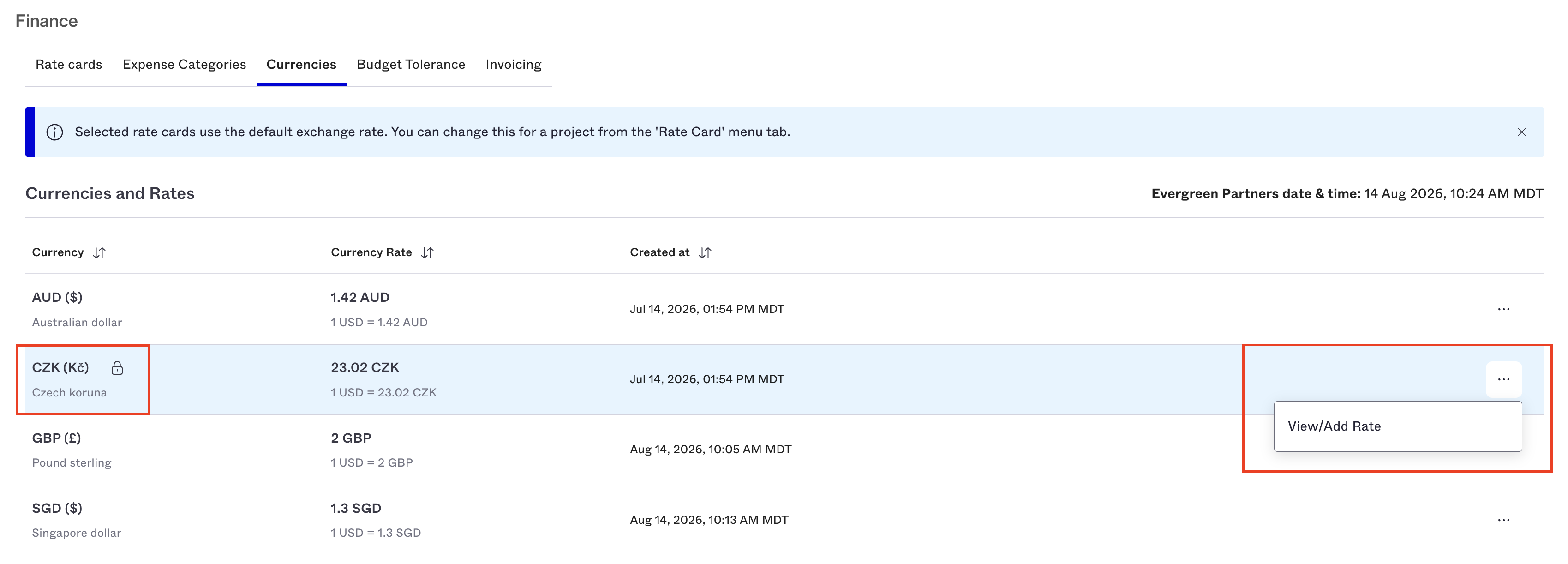1568x564 pixels.
Task: Select the Currencies tab
Action: pyautogui.click(x=301, y=65)
